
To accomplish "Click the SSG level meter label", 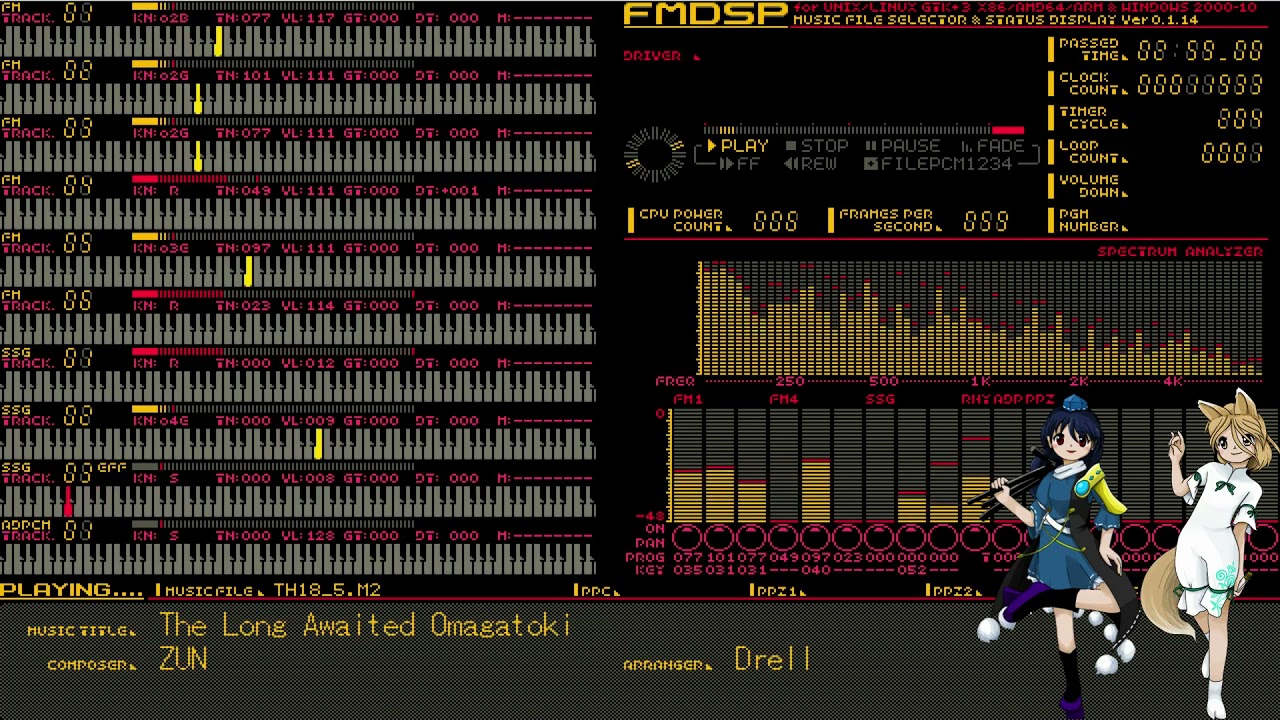I will [x=880, y=399].
